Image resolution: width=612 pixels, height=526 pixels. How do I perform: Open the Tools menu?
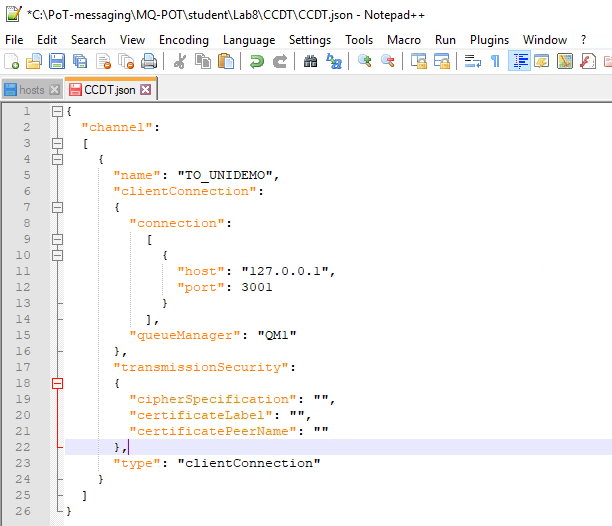click(359, 40)
